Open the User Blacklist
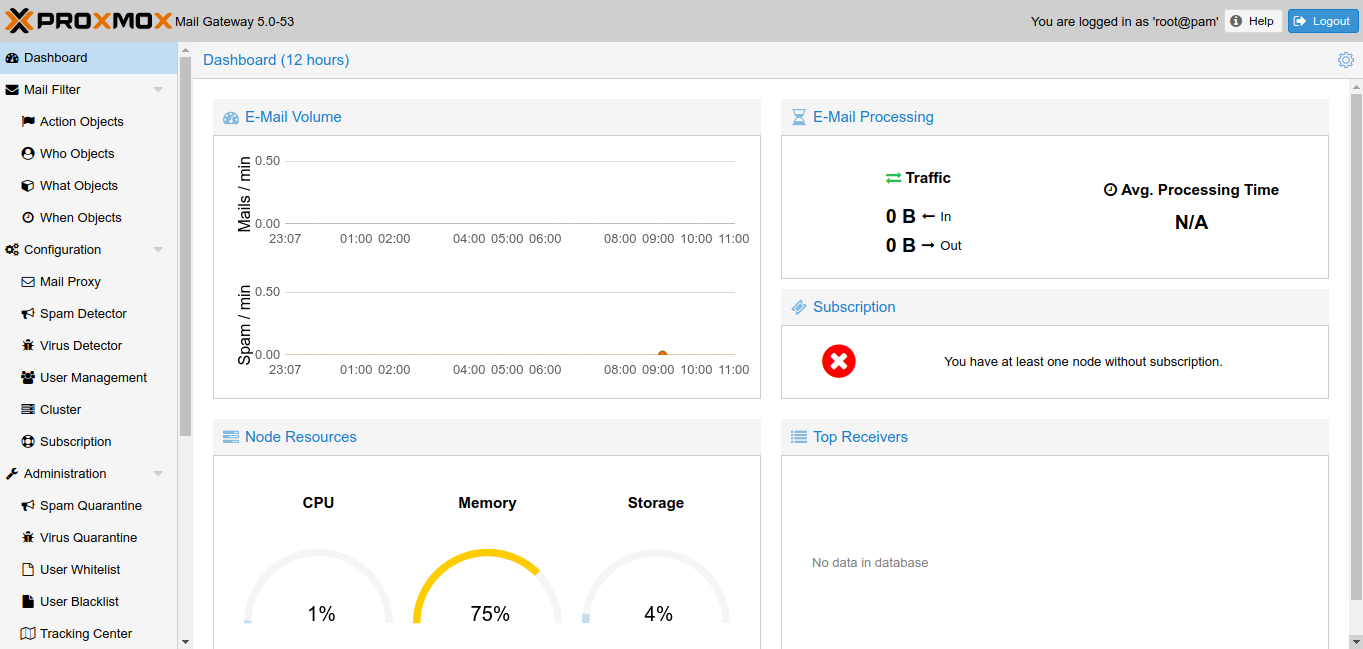The width and height of the screenshot is (1363, 649). point(89,602)
